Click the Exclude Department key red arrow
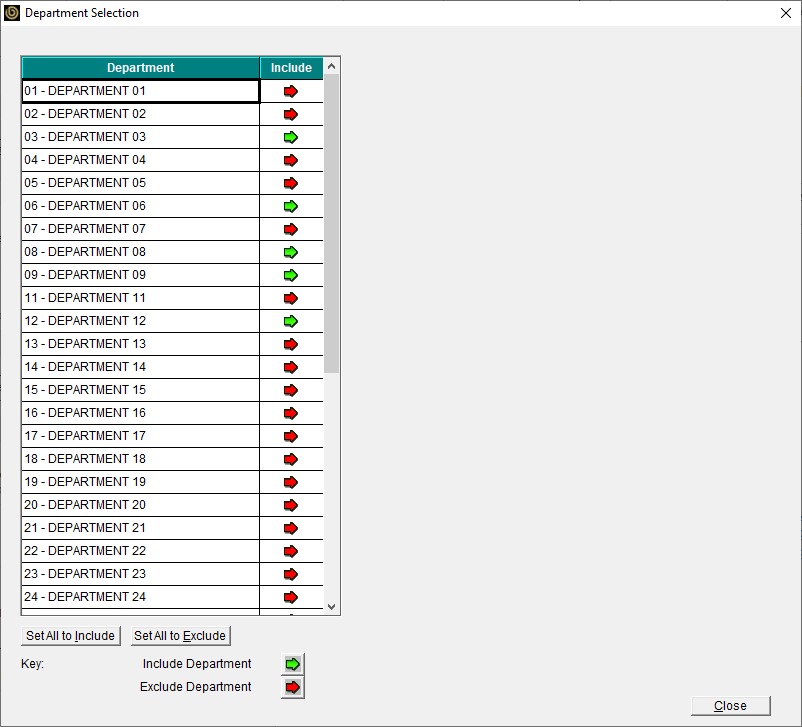 pyautogui.click(x=293, y=687)
